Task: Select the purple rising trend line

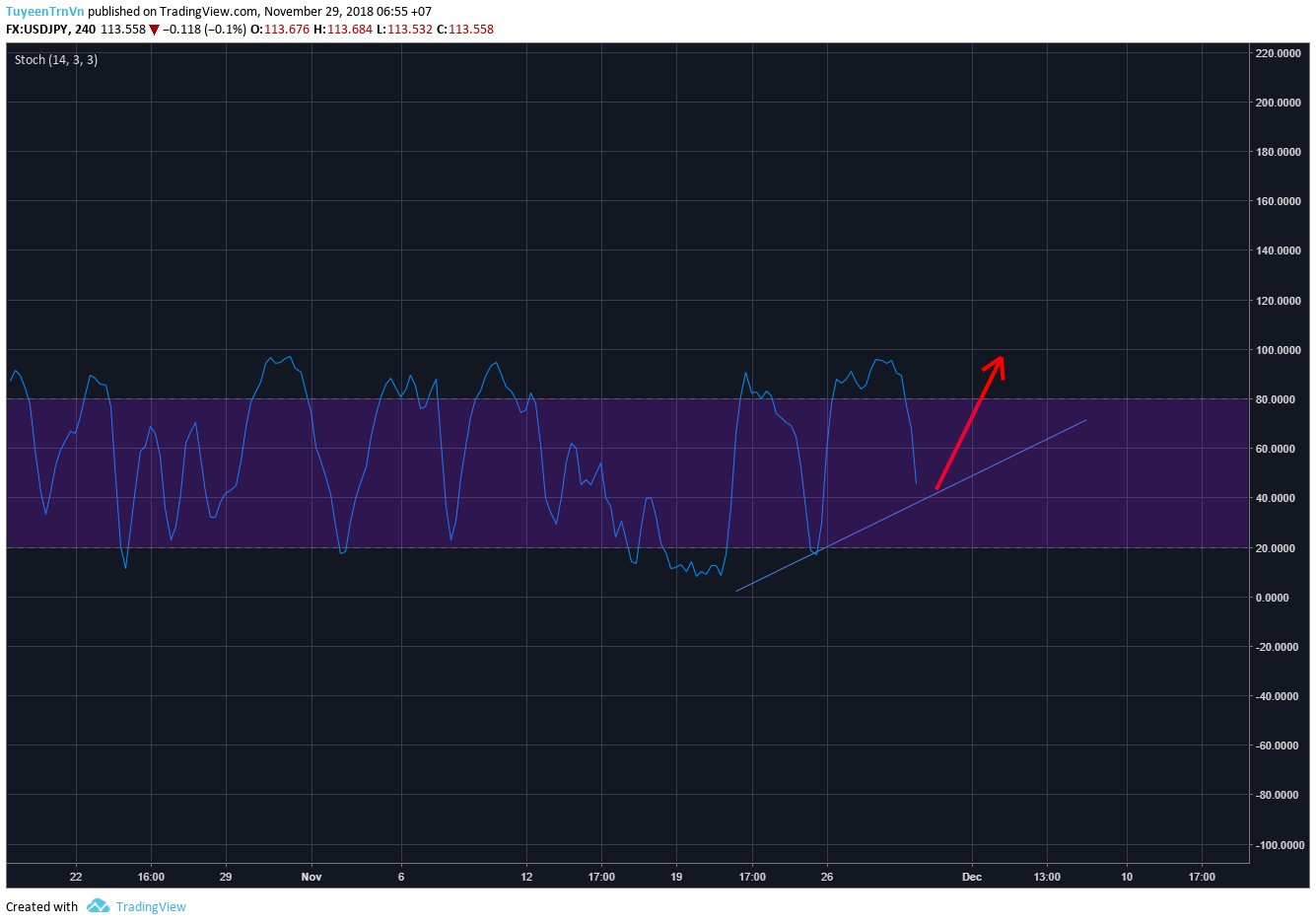Action: pos(911,506)
